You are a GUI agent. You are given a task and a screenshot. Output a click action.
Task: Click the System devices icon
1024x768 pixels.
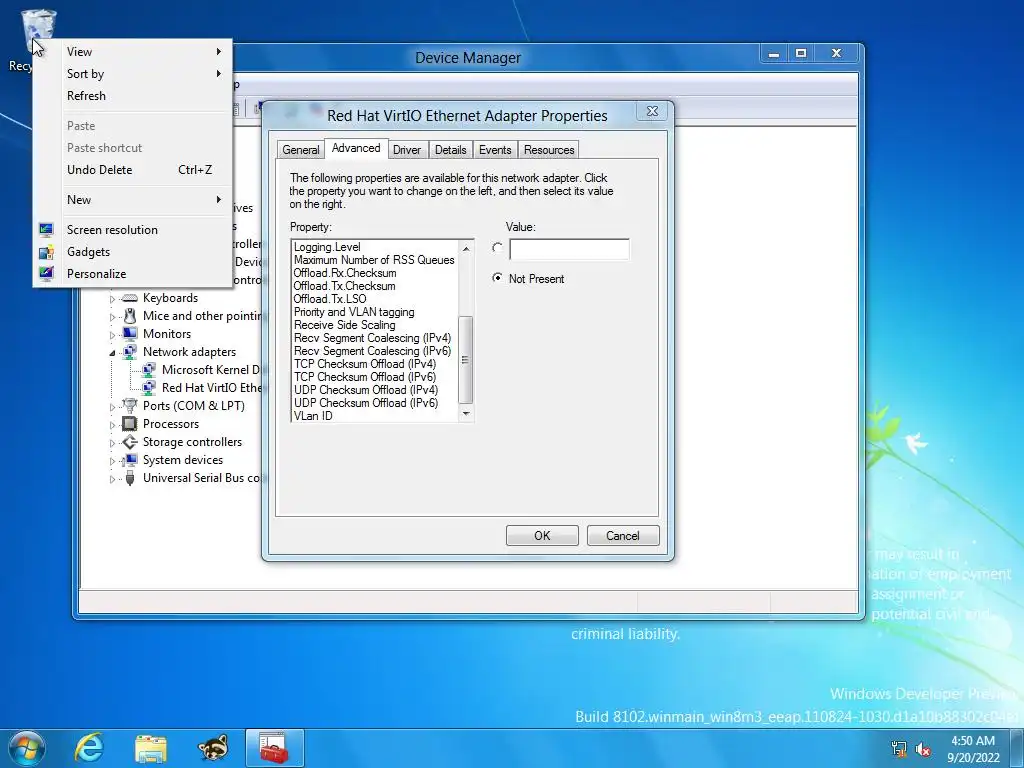(x=130, y=460)
